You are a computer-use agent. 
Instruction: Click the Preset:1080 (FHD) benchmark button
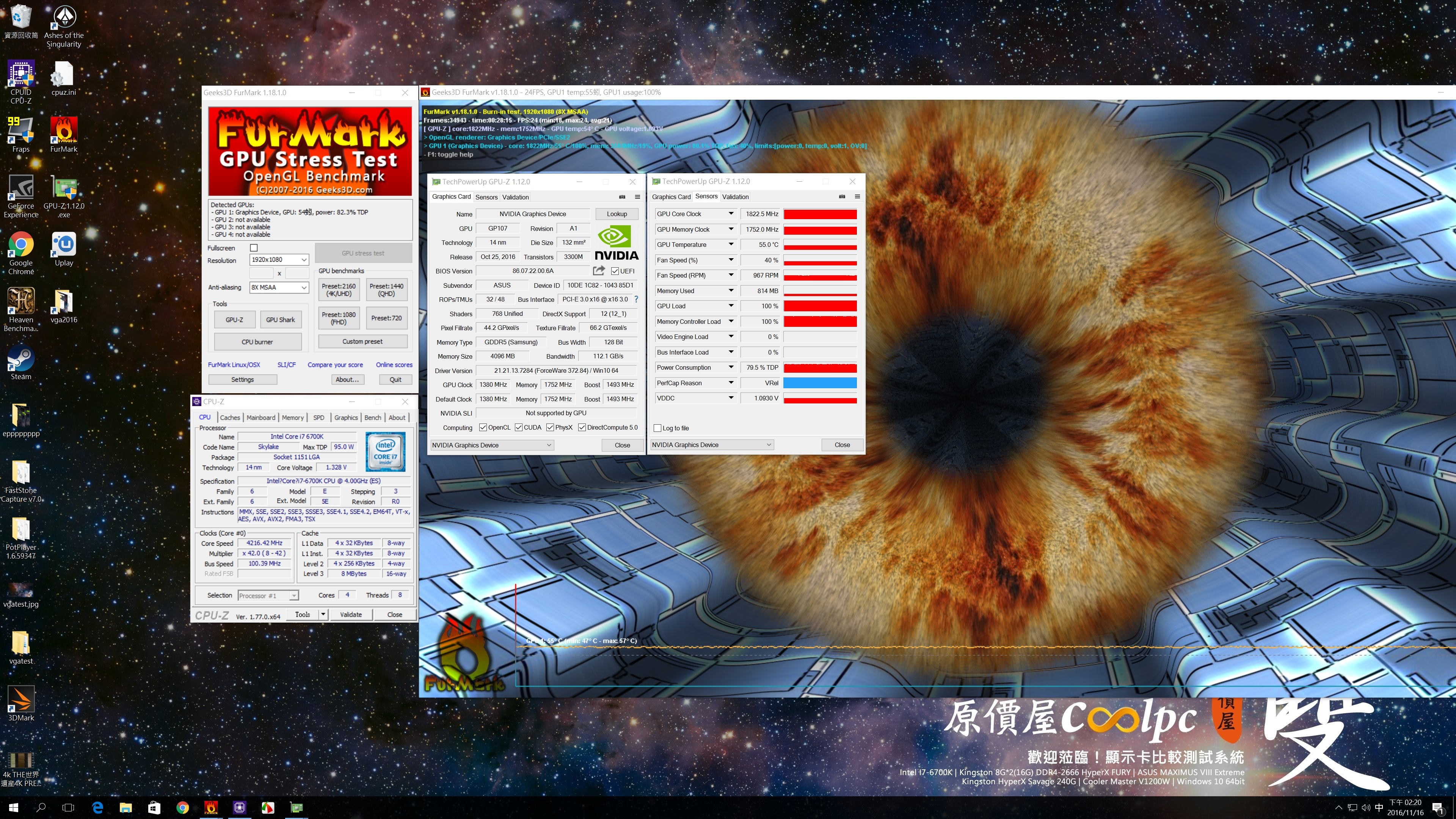(x=339, y=318)
